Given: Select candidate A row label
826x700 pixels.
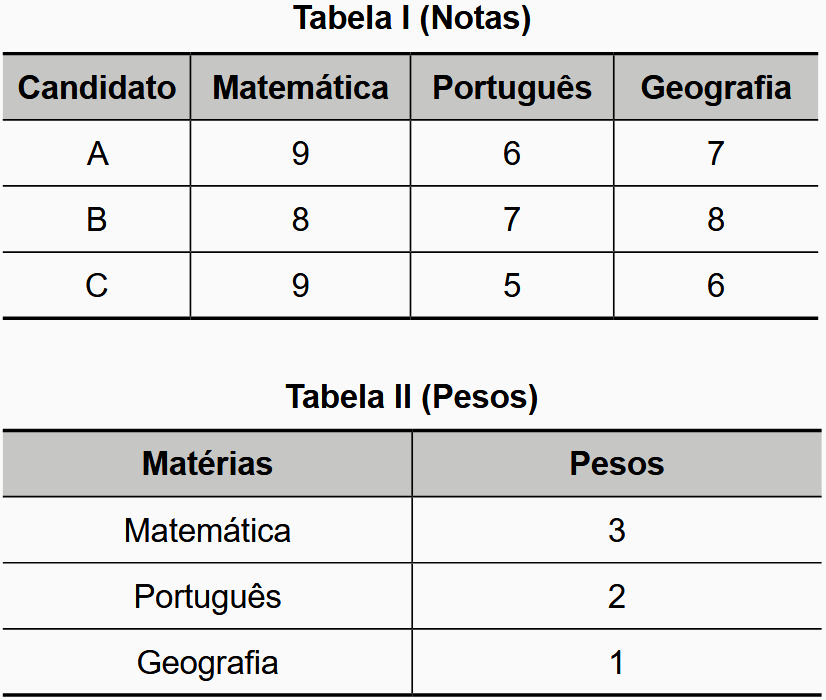Looking at the screenshot, I should 97,154.
